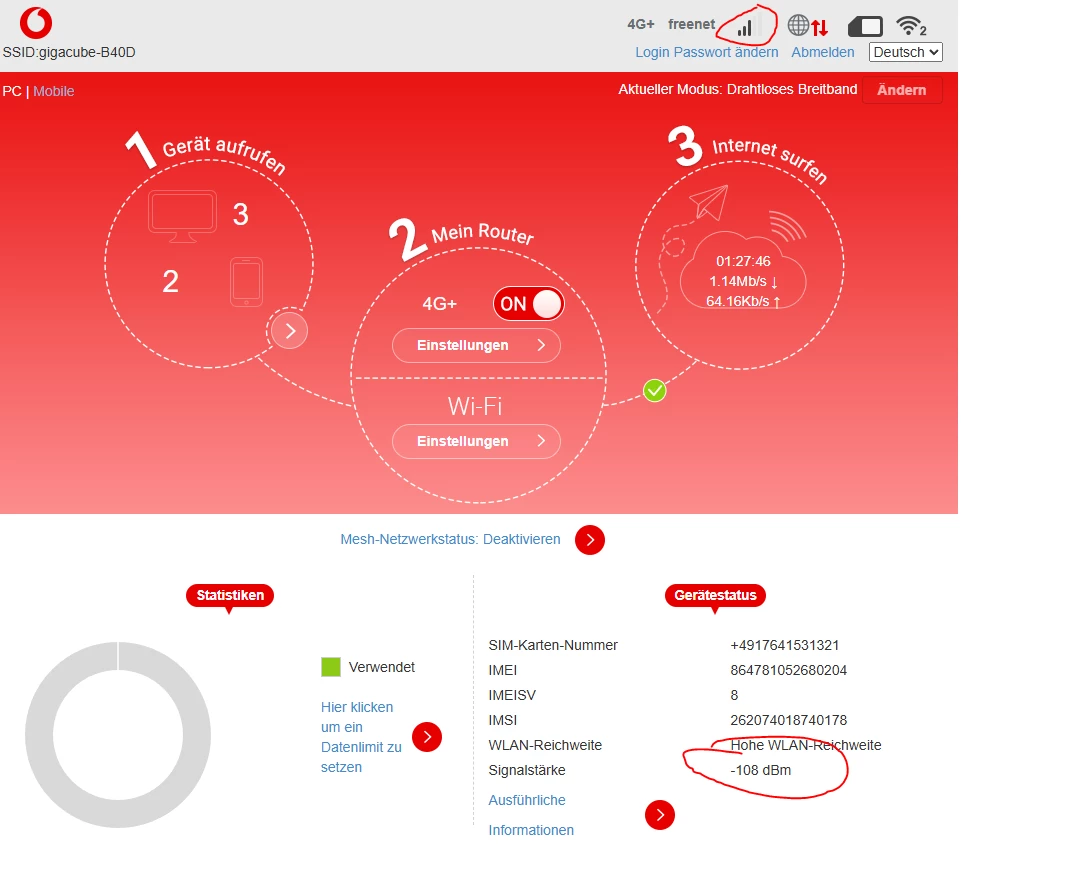The image size is (1086, 869).
Task: Click the Vodafone logo
Action: 36,23
